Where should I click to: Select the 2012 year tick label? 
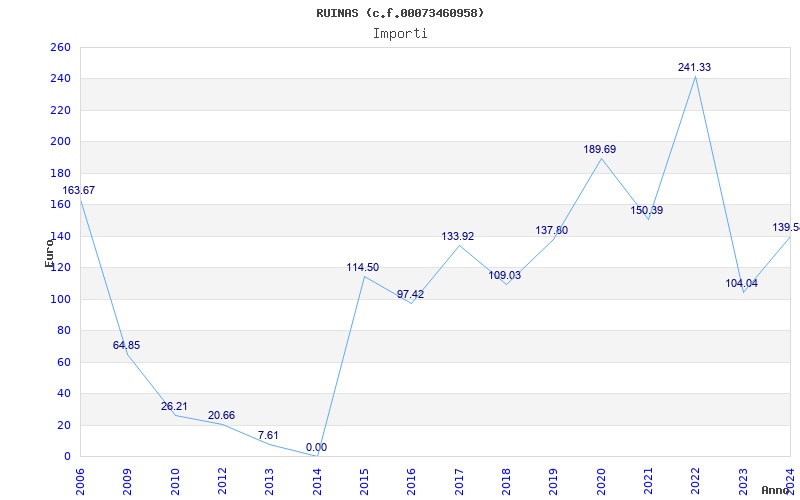coord(222,482)
